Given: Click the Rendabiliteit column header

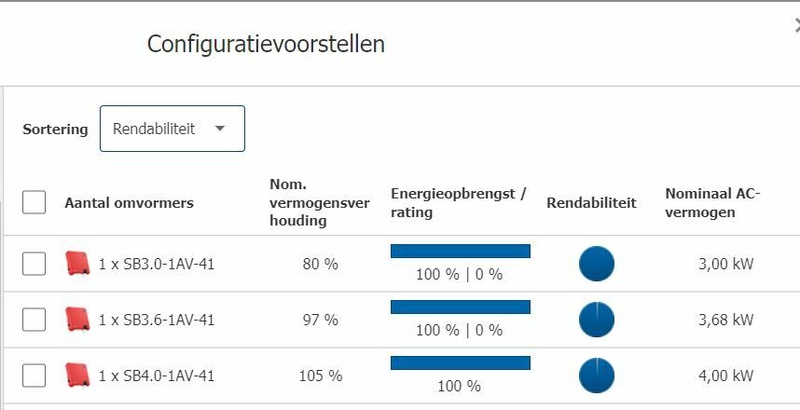Looking at the screenshot, I should click(591, 203).
